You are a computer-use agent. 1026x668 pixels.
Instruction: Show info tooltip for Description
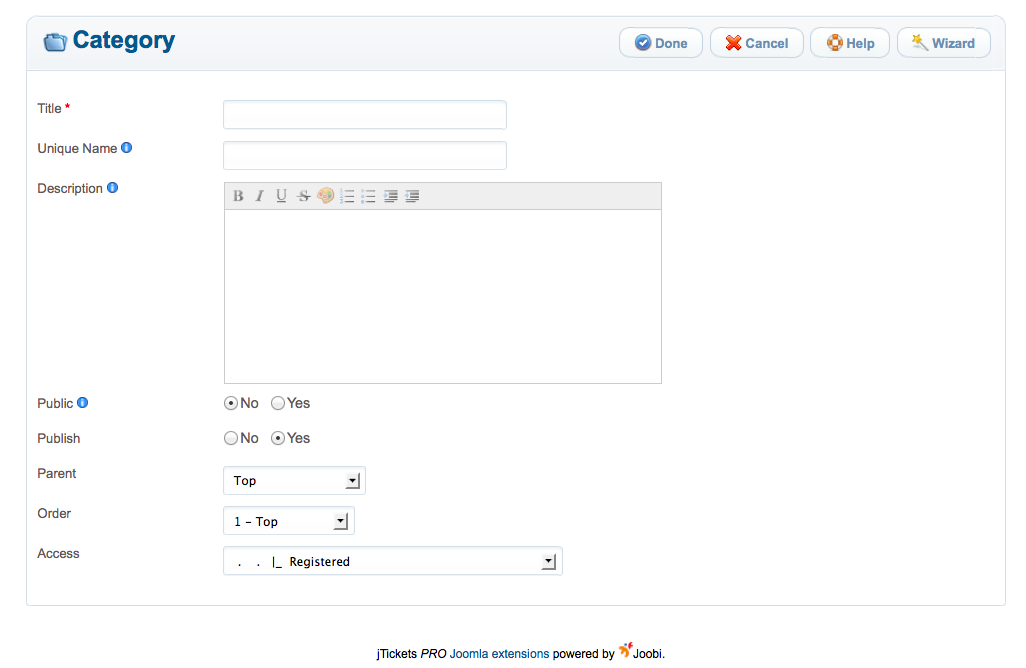pyautogui.click(x=113, y=188)
